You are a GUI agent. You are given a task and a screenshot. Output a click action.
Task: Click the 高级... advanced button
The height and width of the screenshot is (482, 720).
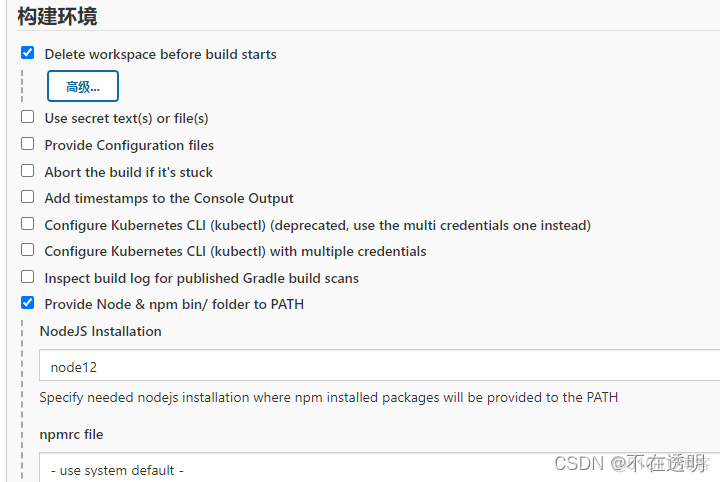83,87
